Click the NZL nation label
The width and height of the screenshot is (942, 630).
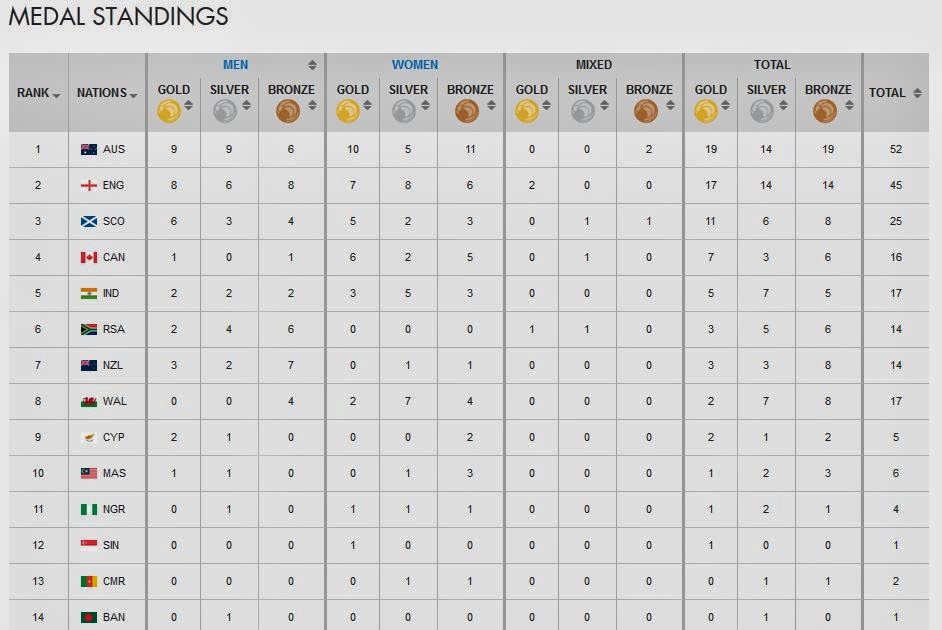click(x=113, y=365)
